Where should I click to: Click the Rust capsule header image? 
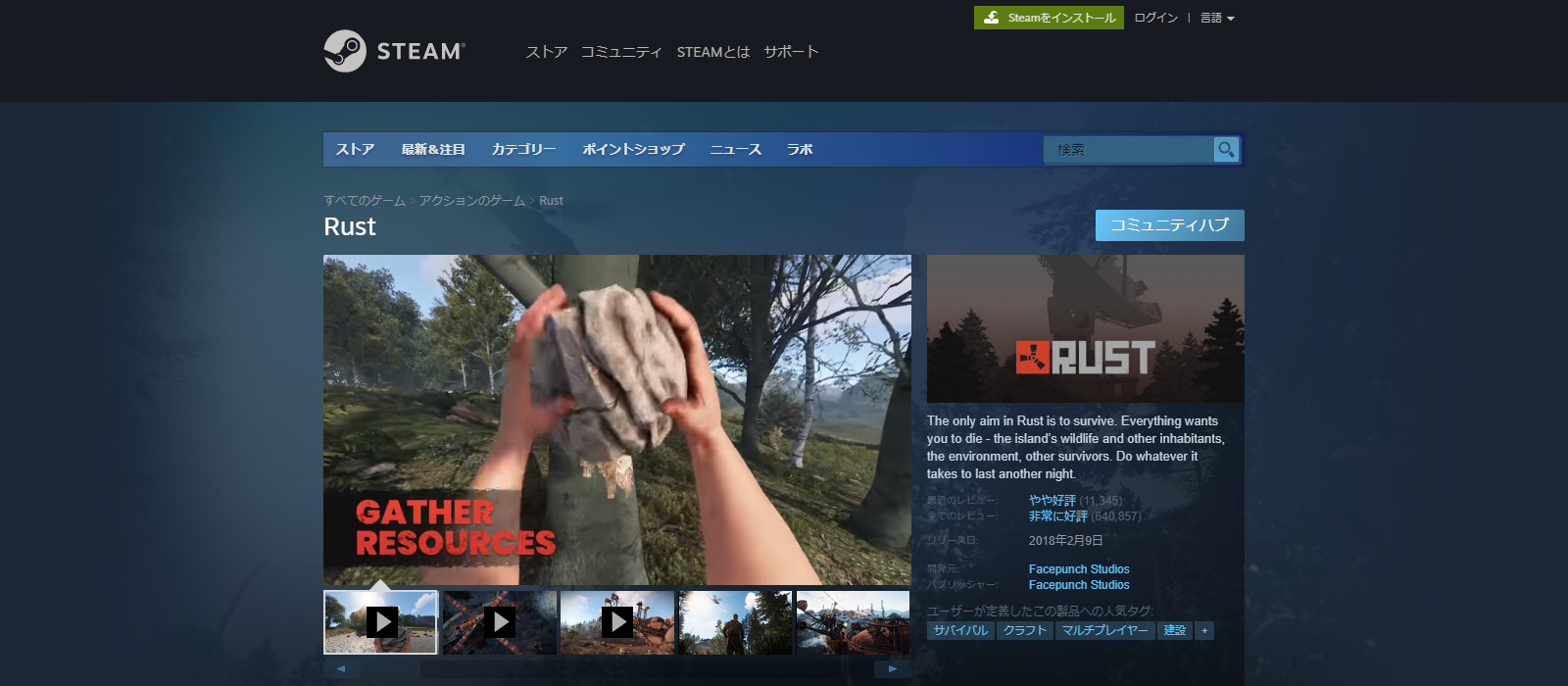[1085, 328]
